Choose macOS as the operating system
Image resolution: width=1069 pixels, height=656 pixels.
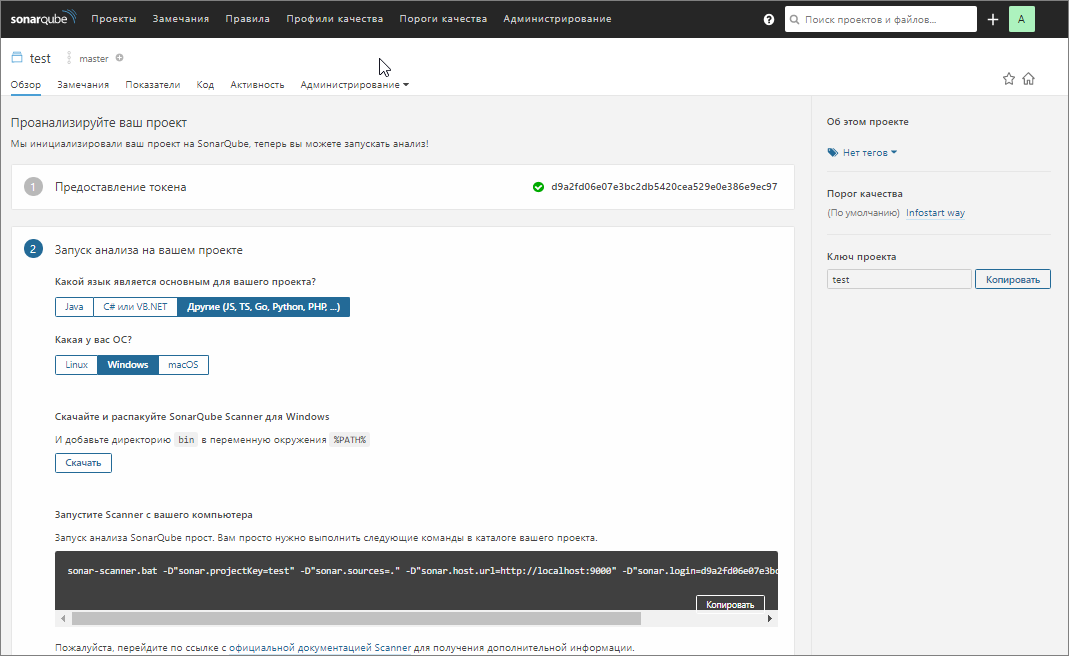click(x=183, y=365)
